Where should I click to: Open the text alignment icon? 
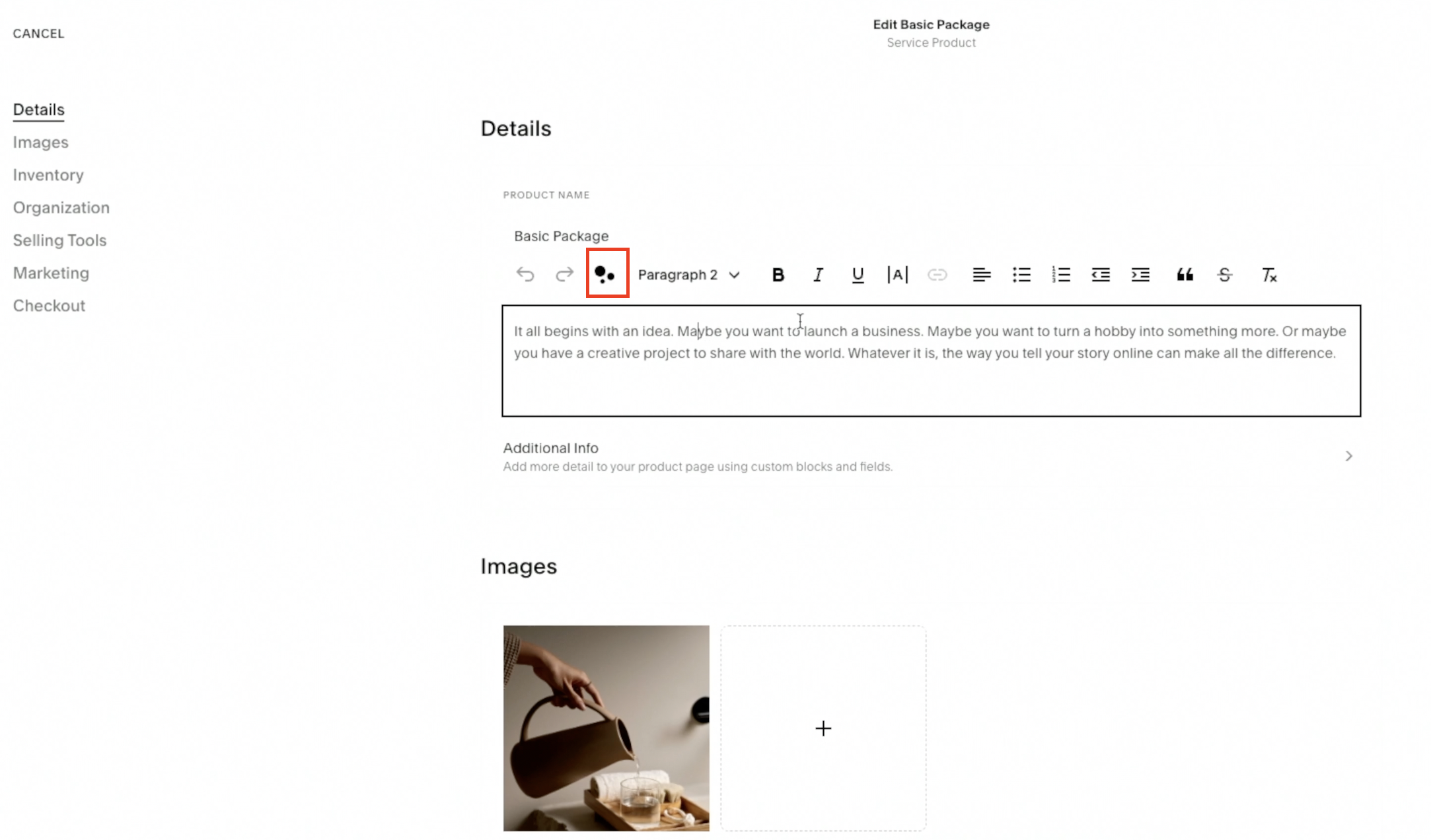[982, 275]
